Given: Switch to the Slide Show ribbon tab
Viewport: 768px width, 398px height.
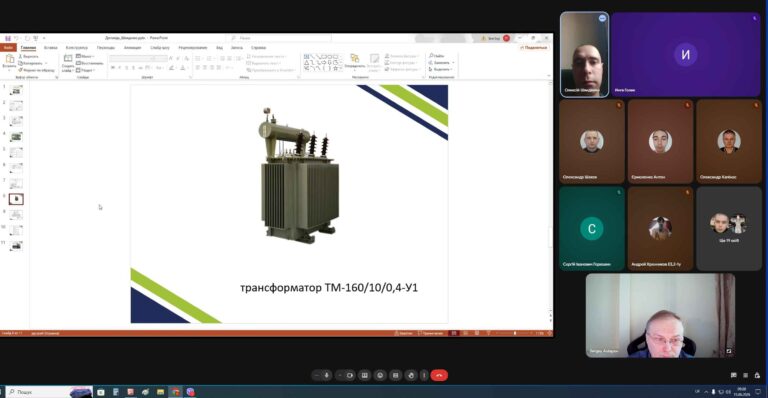Looking at the screenshot, I should (160, 47).
